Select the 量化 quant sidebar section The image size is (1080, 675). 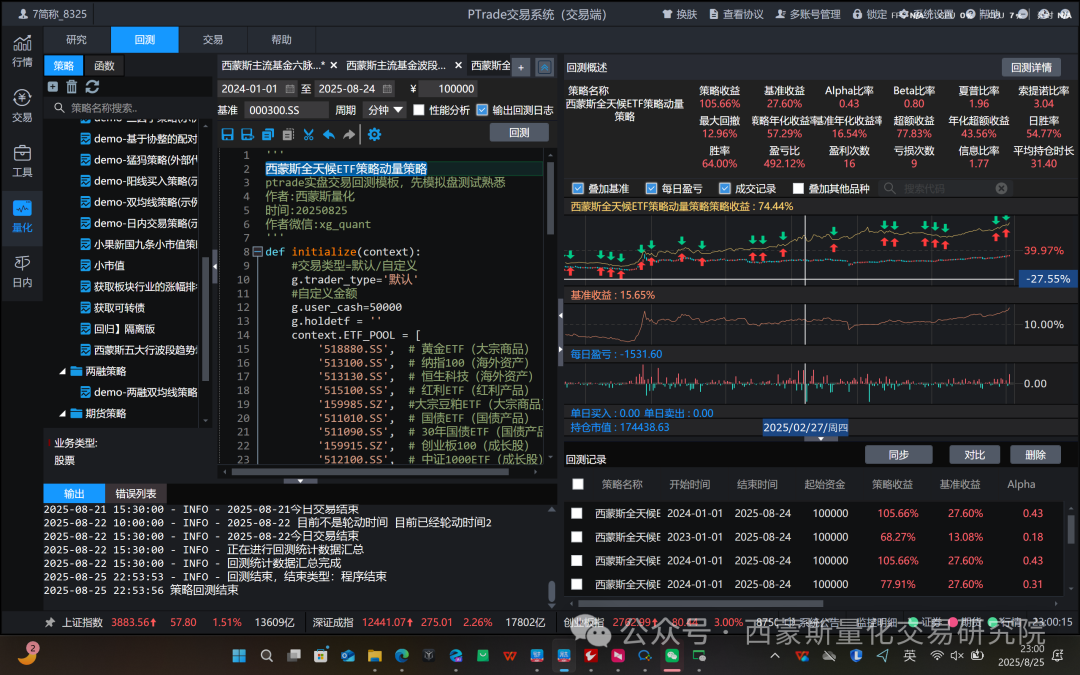tap(22, 216)
